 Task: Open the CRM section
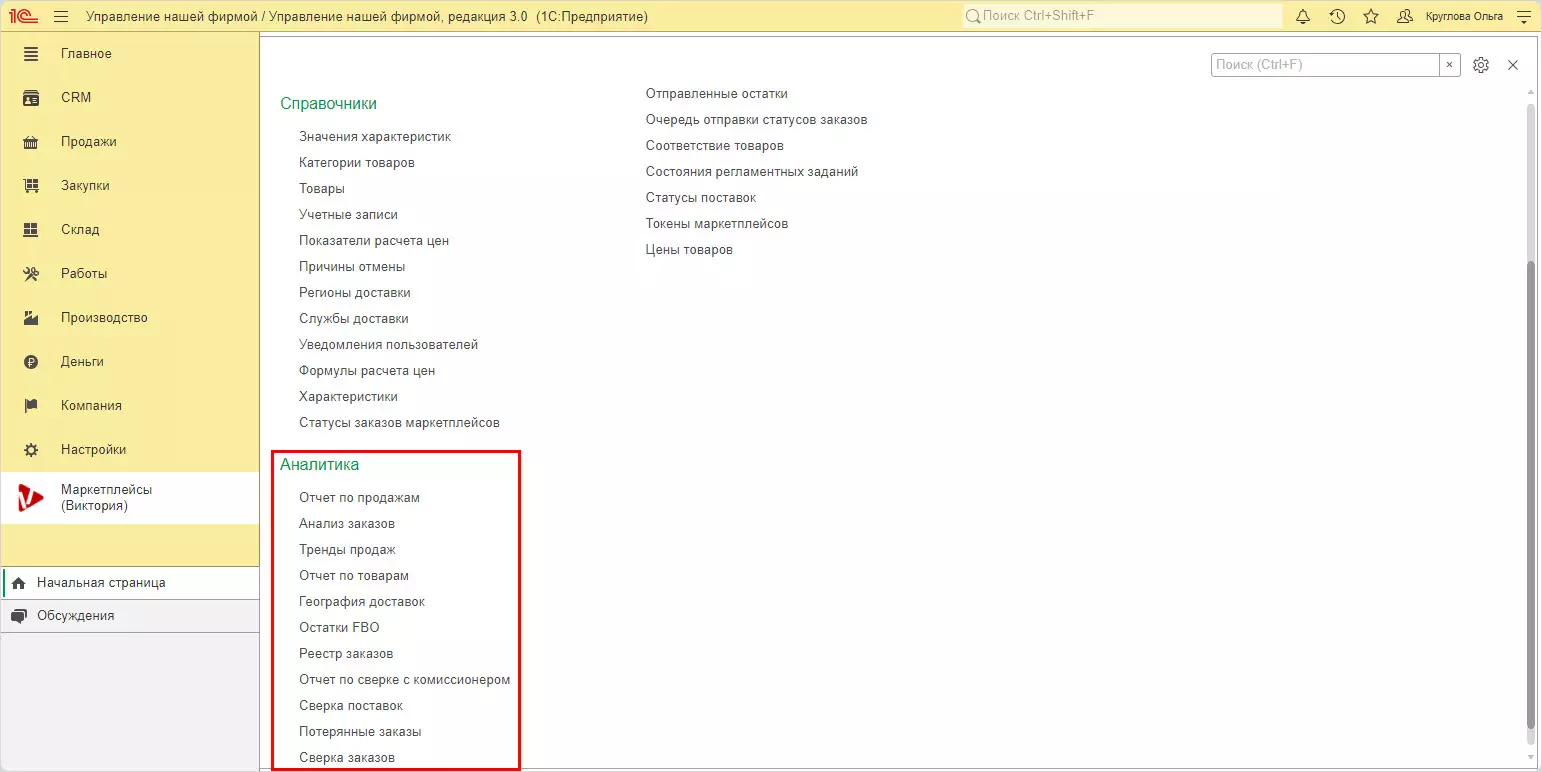click(130, 98)
